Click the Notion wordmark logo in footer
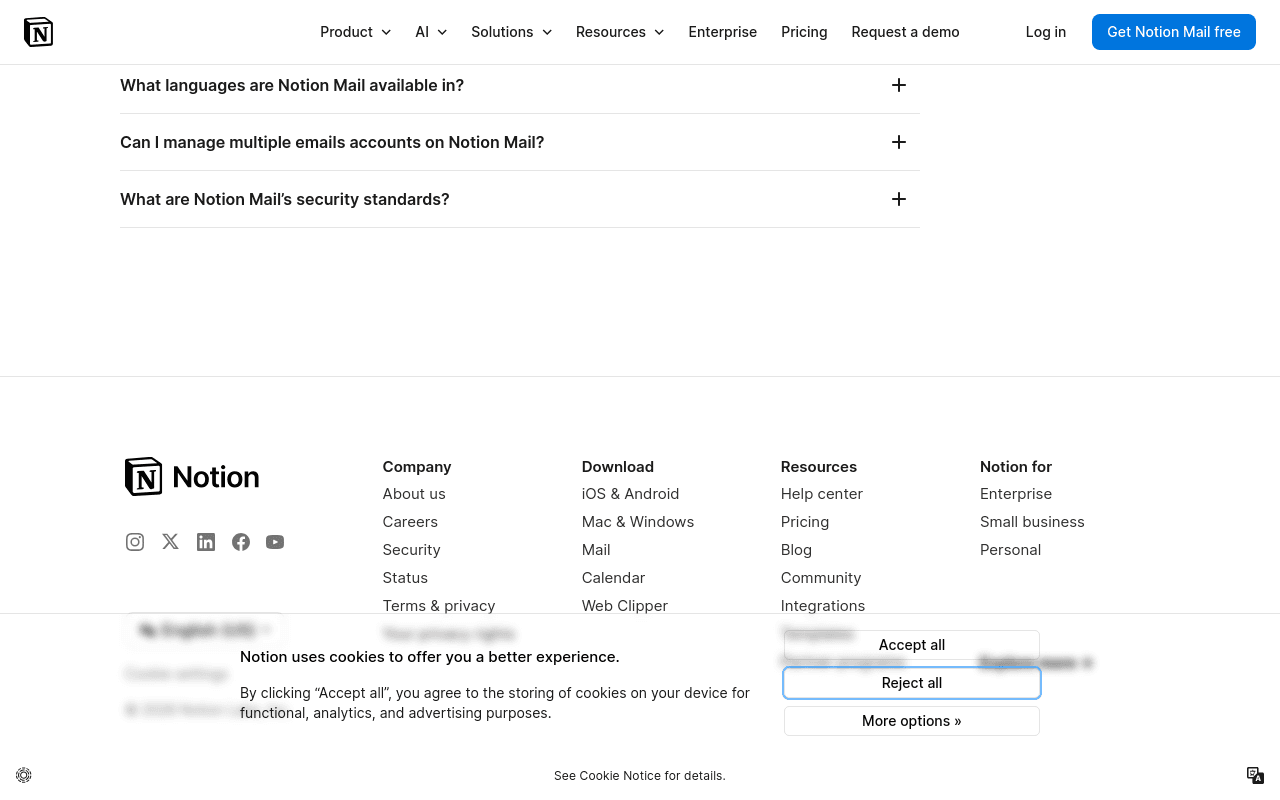Viewport: 1280px width, 800px height. tap(192, 477)
